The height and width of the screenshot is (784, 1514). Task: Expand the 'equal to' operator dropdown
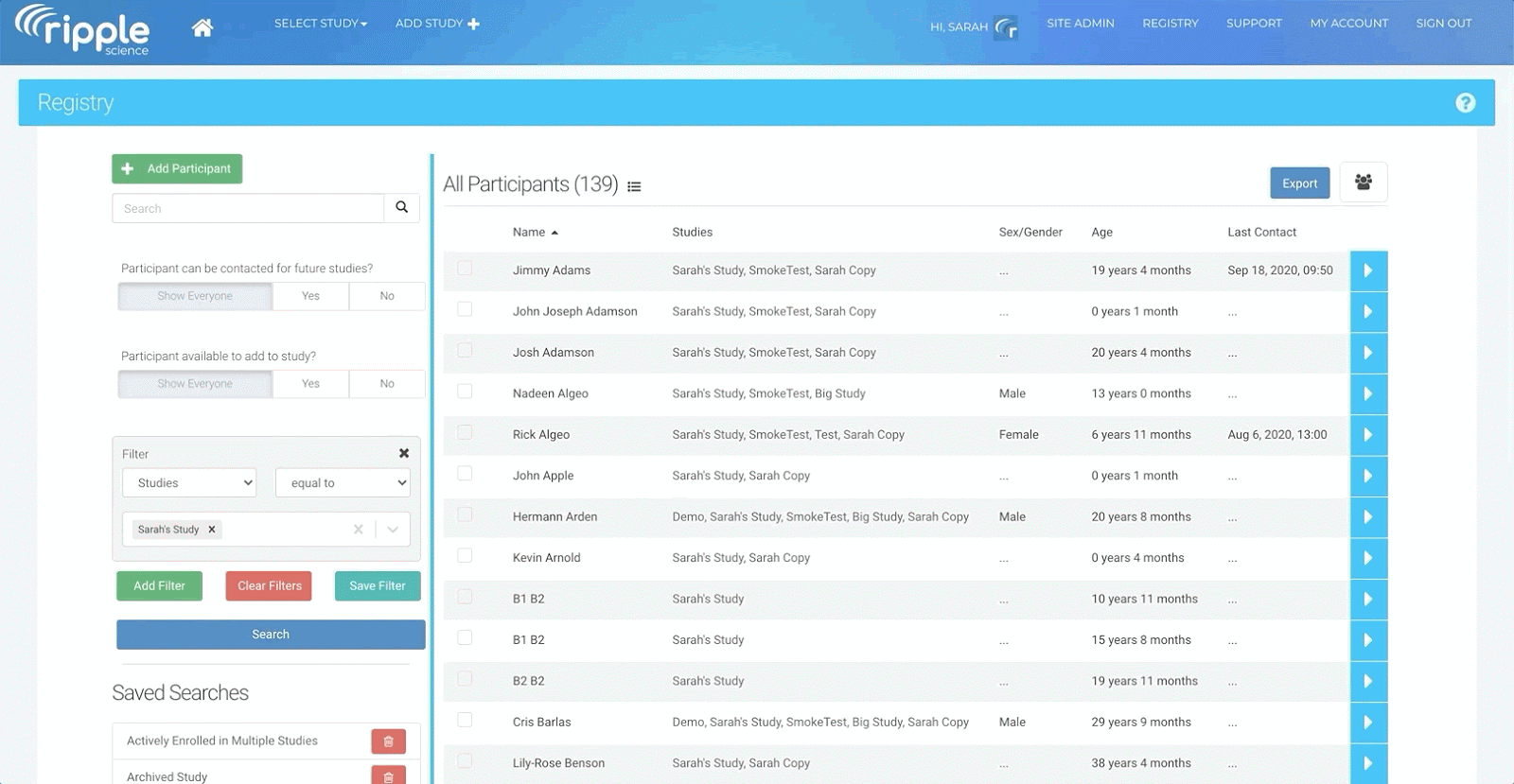(x=343, y=483)
